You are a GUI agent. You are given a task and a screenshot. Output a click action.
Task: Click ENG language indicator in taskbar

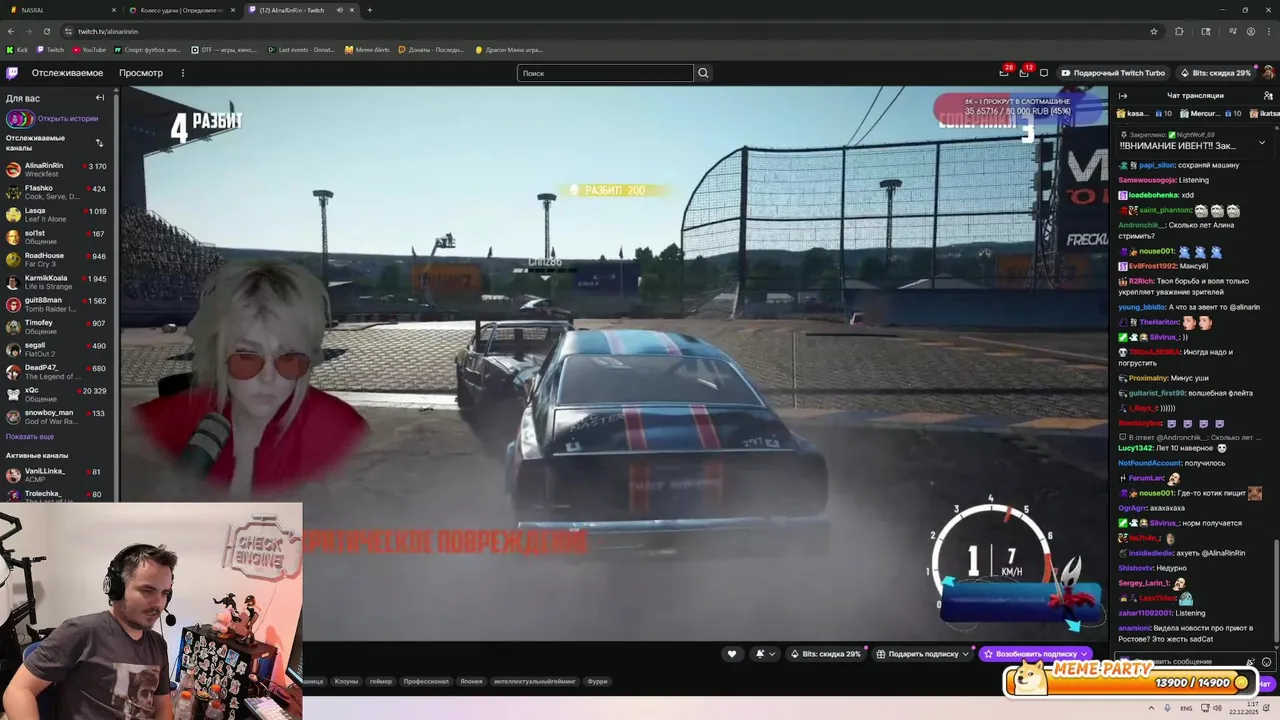pyautogui.click(x=1186, y=708)
